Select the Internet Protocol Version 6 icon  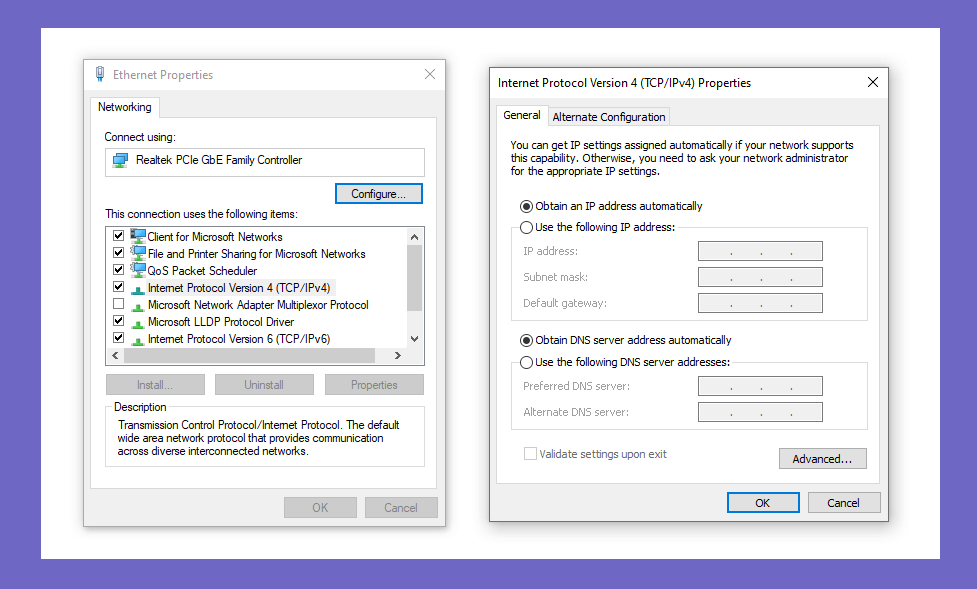pos(138,340)
